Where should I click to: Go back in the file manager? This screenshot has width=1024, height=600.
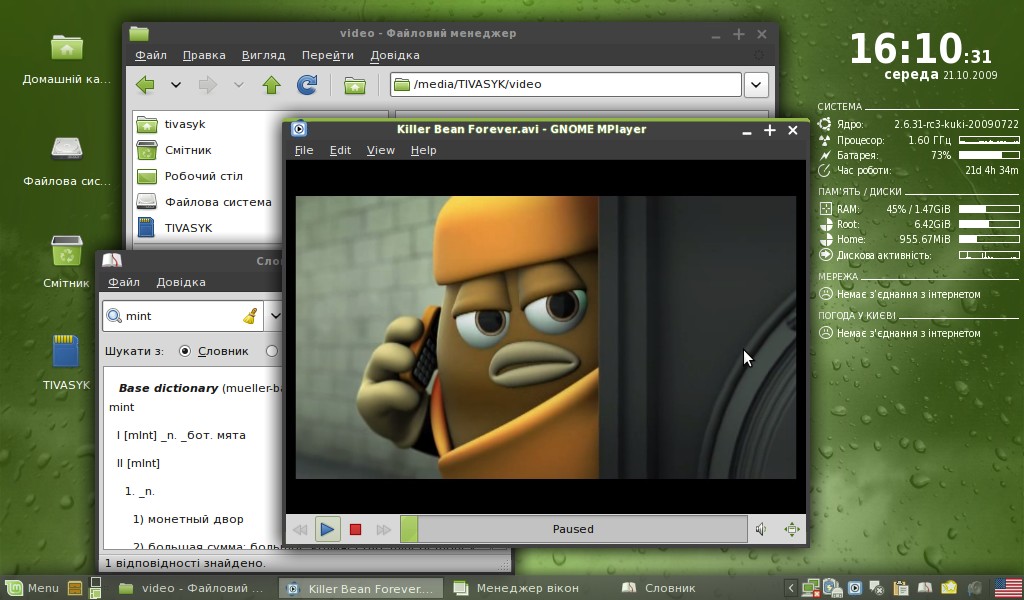click(x=145, y=84)
